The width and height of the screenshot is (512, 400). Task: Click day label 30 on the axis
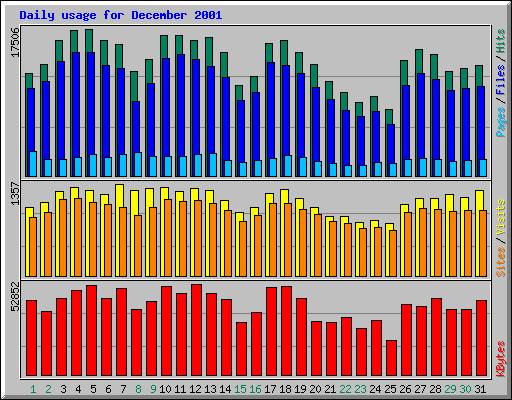tap(465, 389)
